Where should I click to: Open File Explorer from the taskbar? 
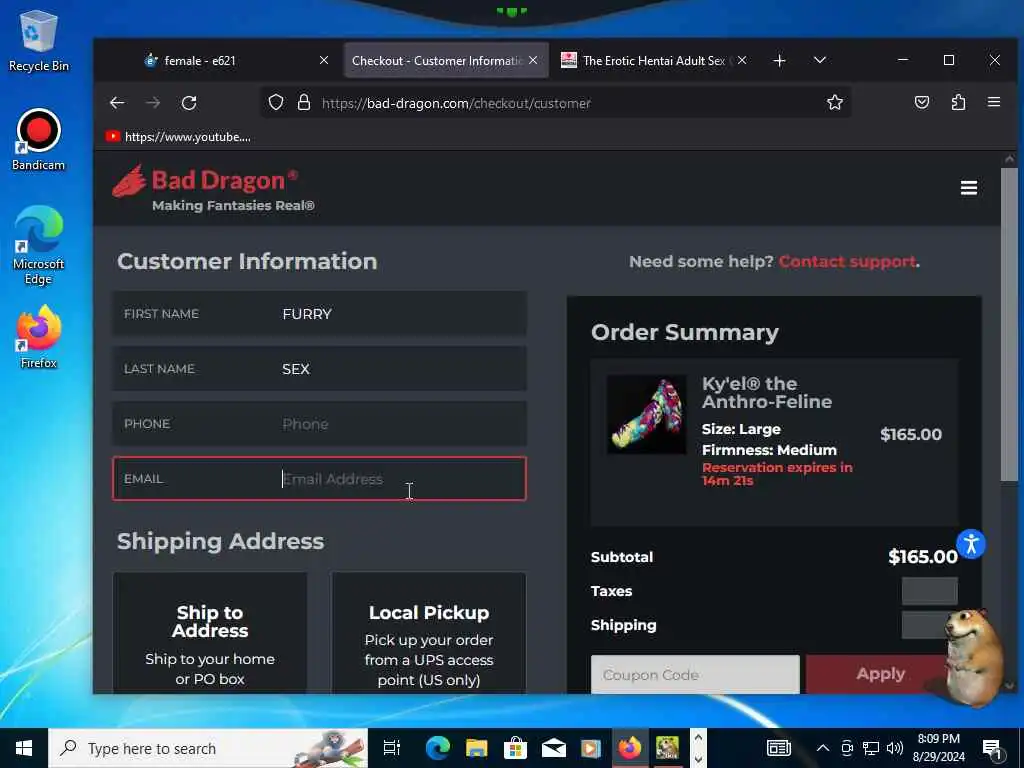tap(476, 748)
